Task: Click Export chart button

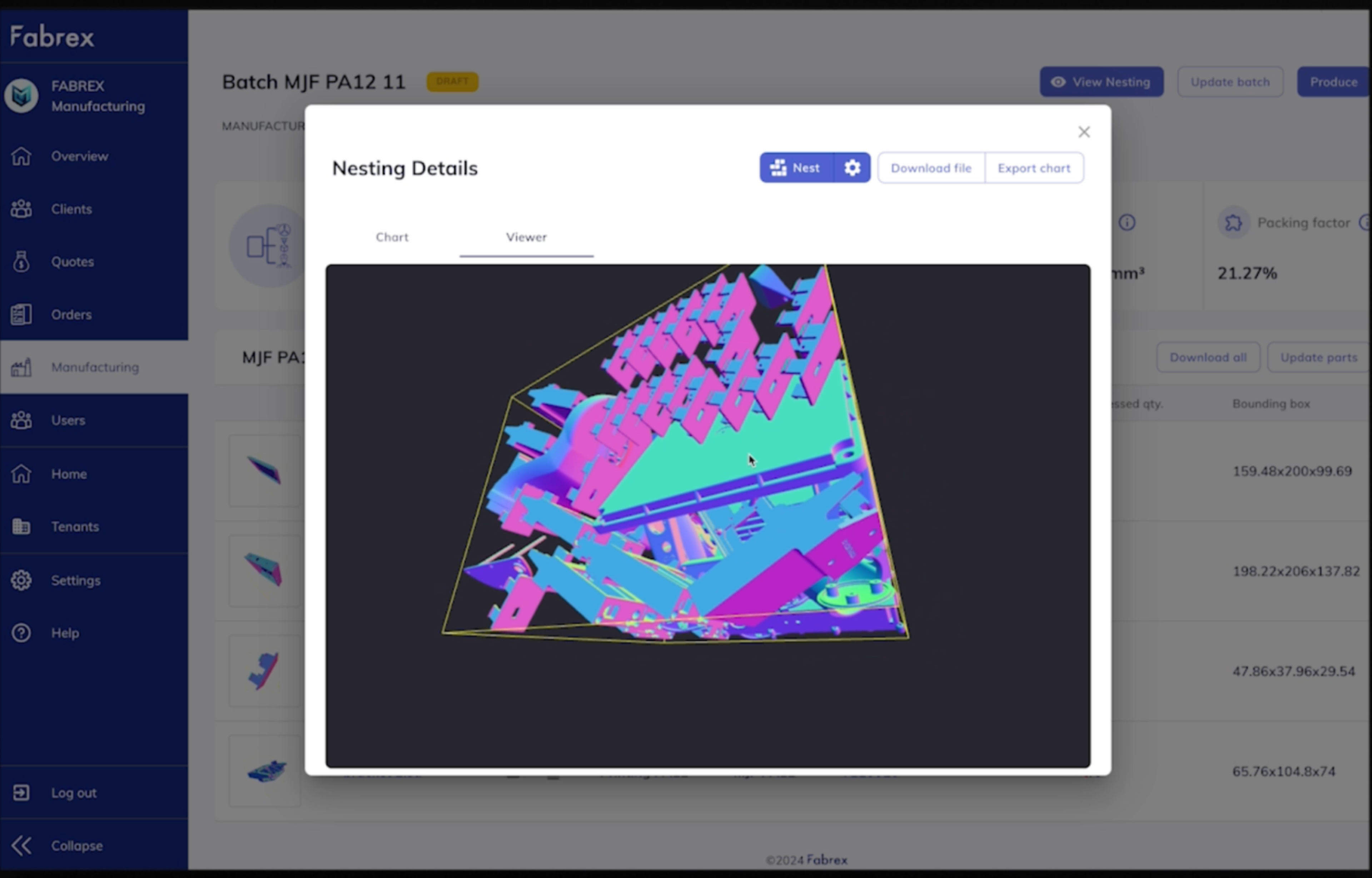Action: tap(1034, 168)
